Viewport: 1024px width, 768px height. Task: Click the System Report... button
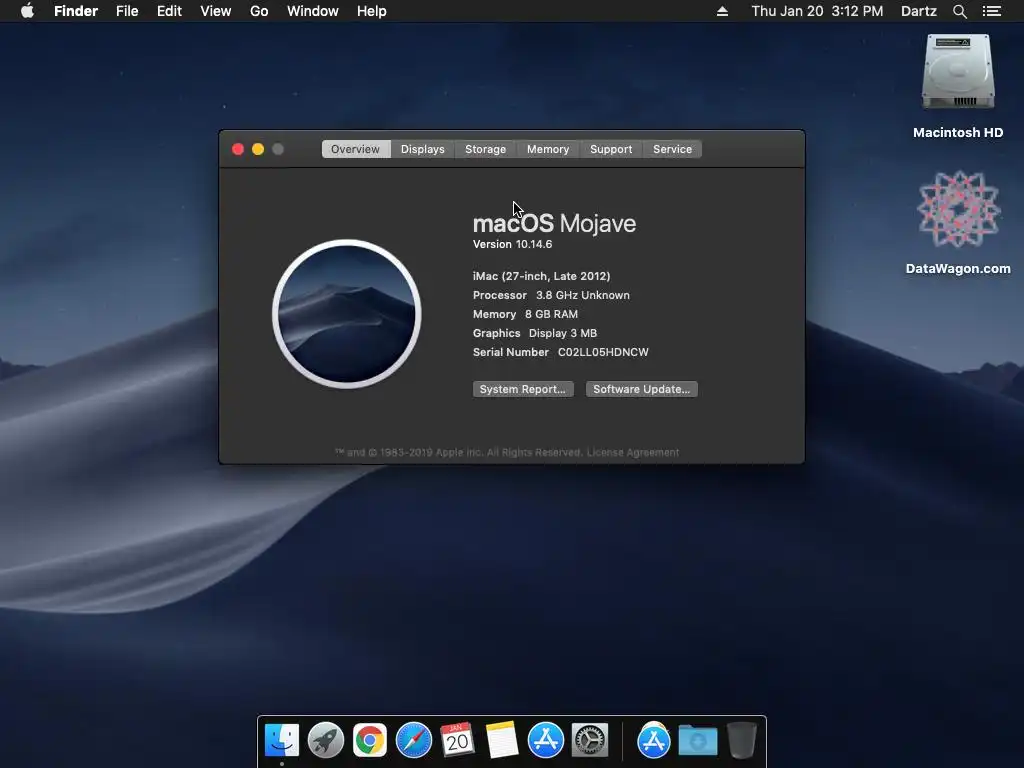pos(523,389)
